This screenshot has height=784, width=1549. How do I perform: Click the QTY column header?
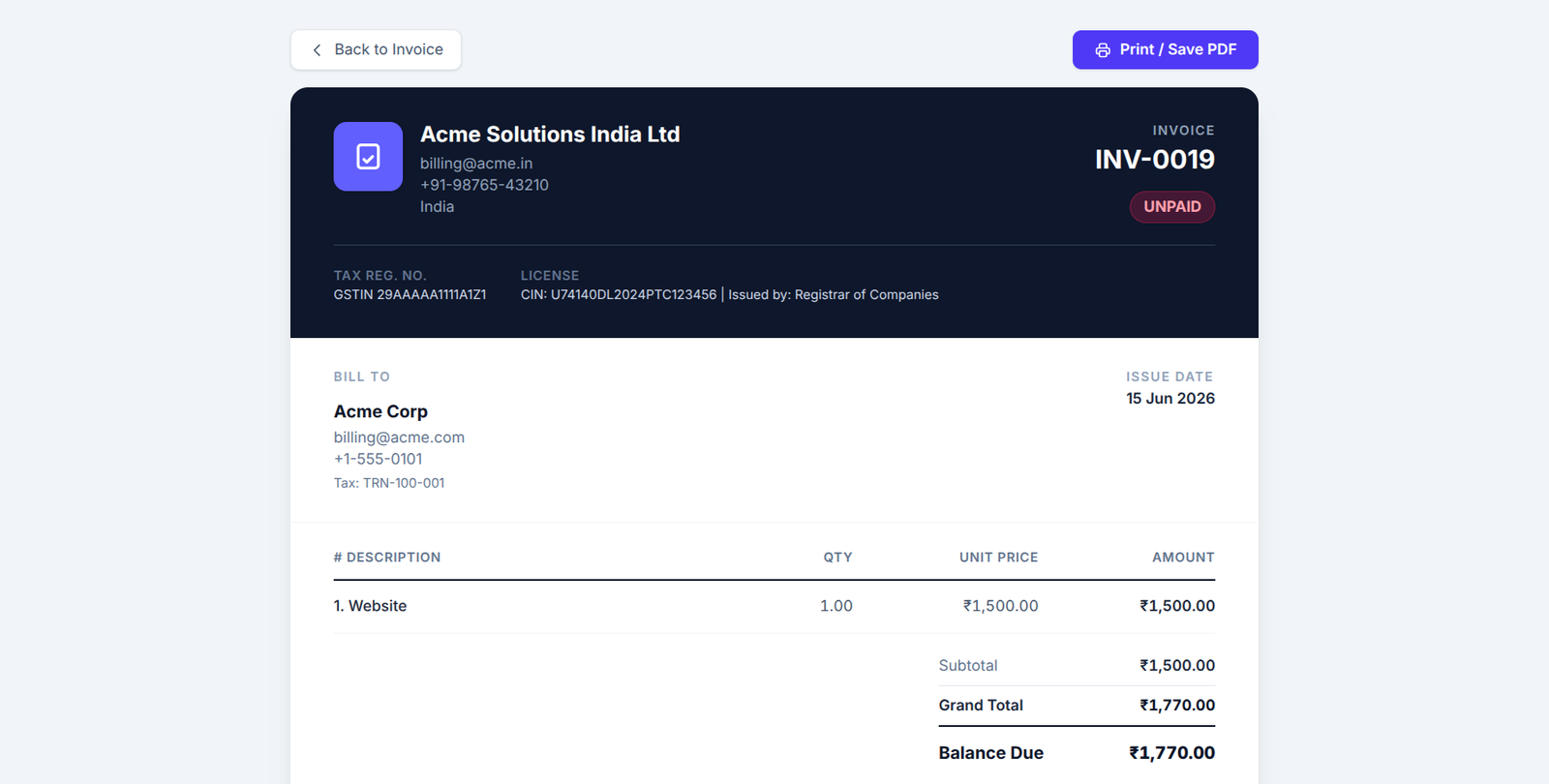837,558
